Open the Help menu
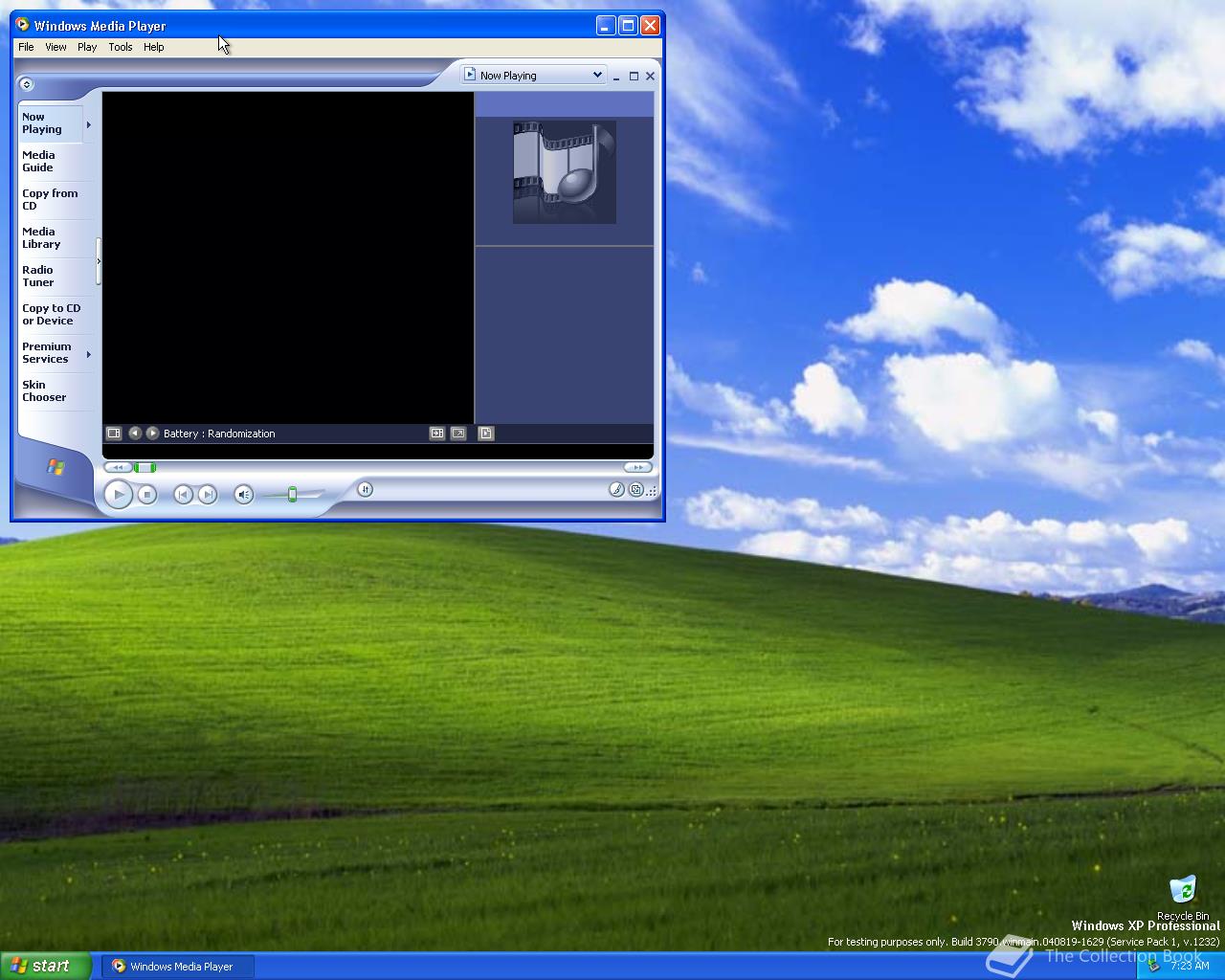The width and height of the screenshot is (1225, 980). 154,47
